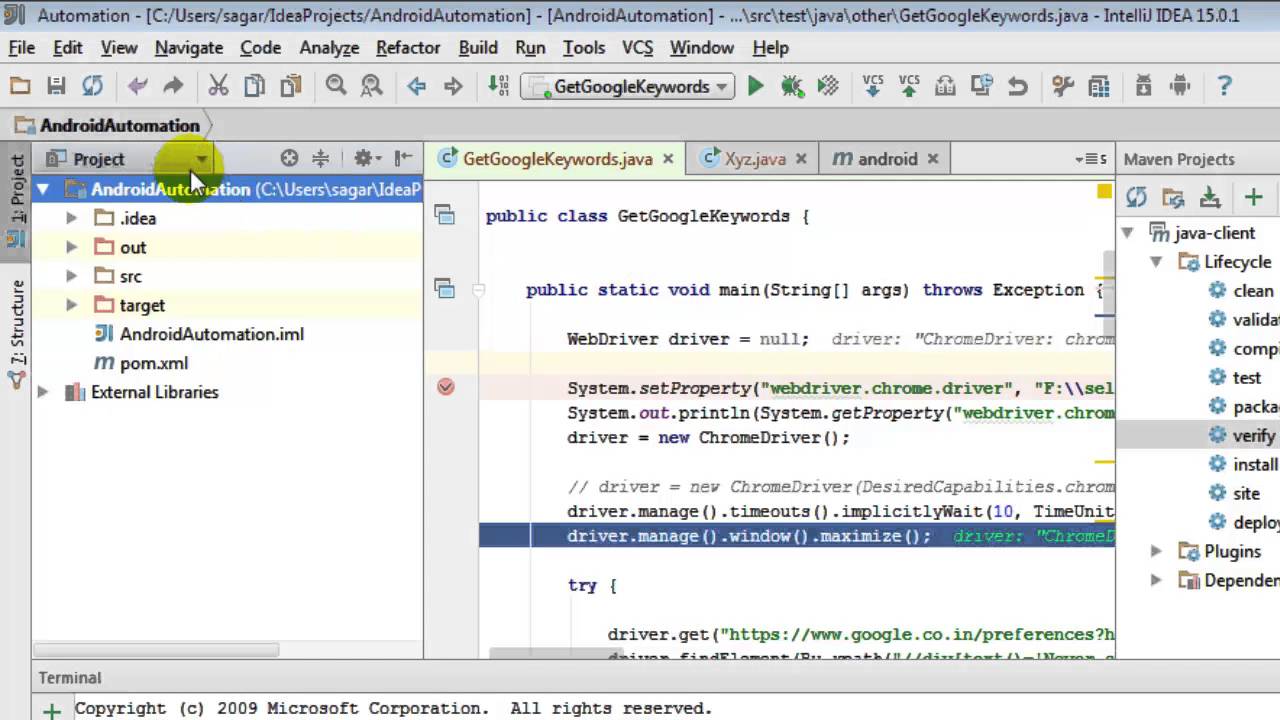Add a Maven project with the plus icon
Viewport: 1280px width, 720px height.
(x=1253, y=198)
